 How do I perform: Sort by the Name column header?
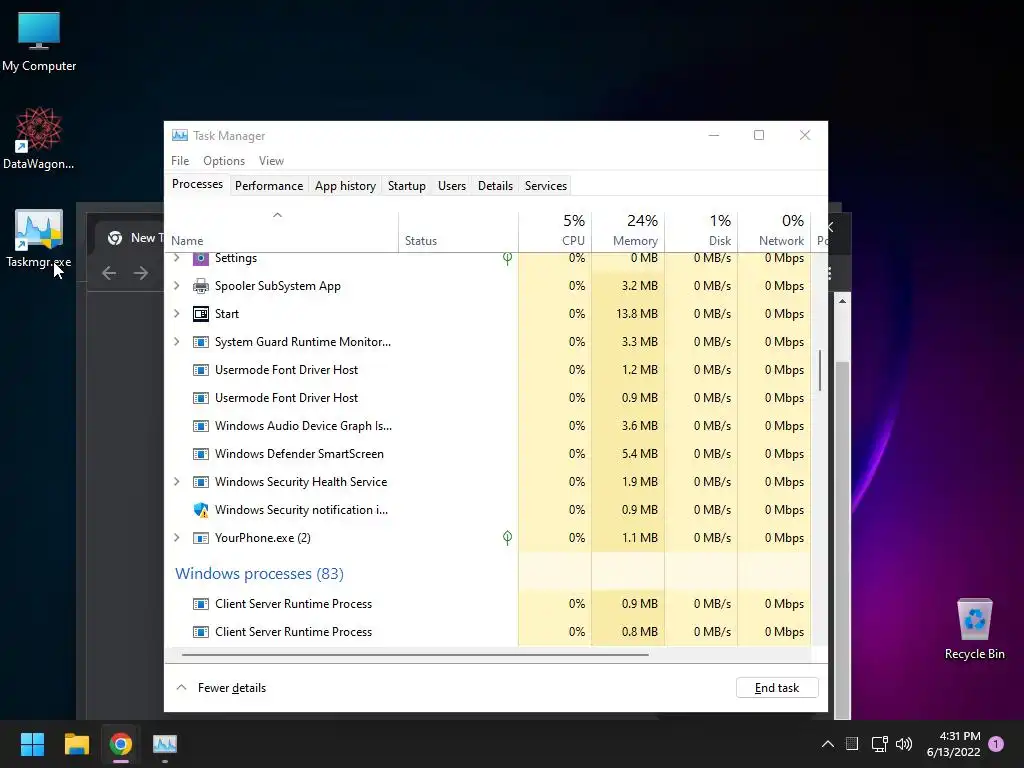281,231
